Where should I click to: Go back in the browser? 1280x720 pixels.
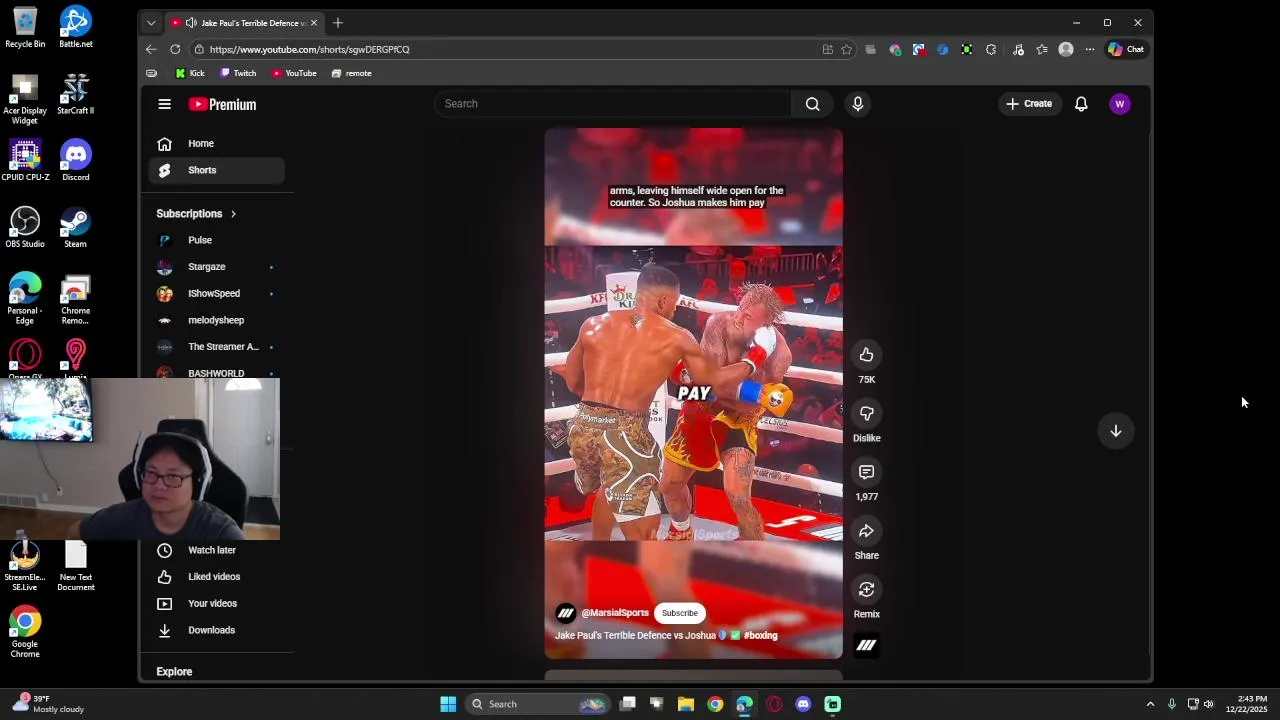151,49
